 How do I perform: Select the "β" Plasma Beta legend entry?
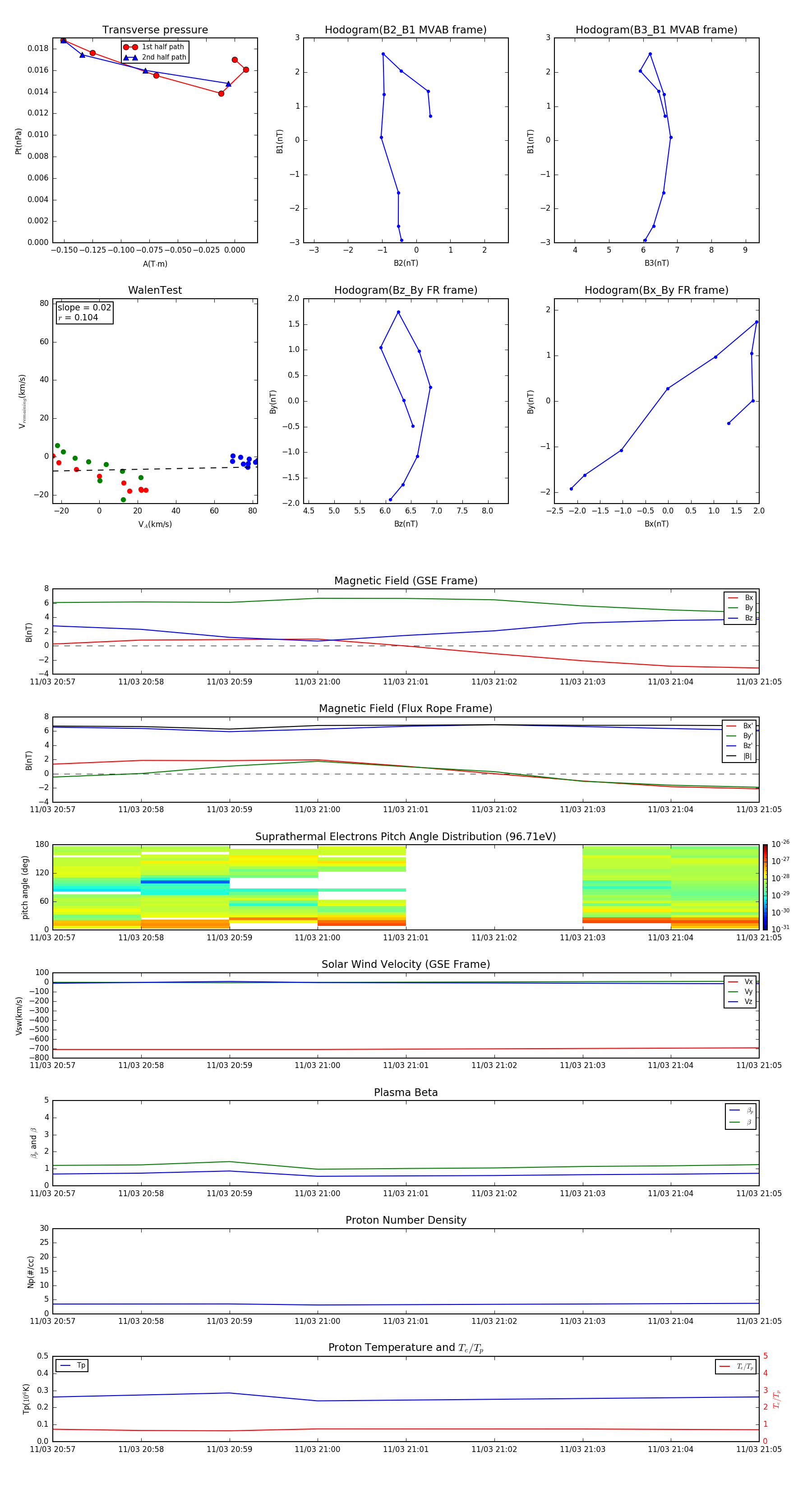click(x=741, y=1122)
